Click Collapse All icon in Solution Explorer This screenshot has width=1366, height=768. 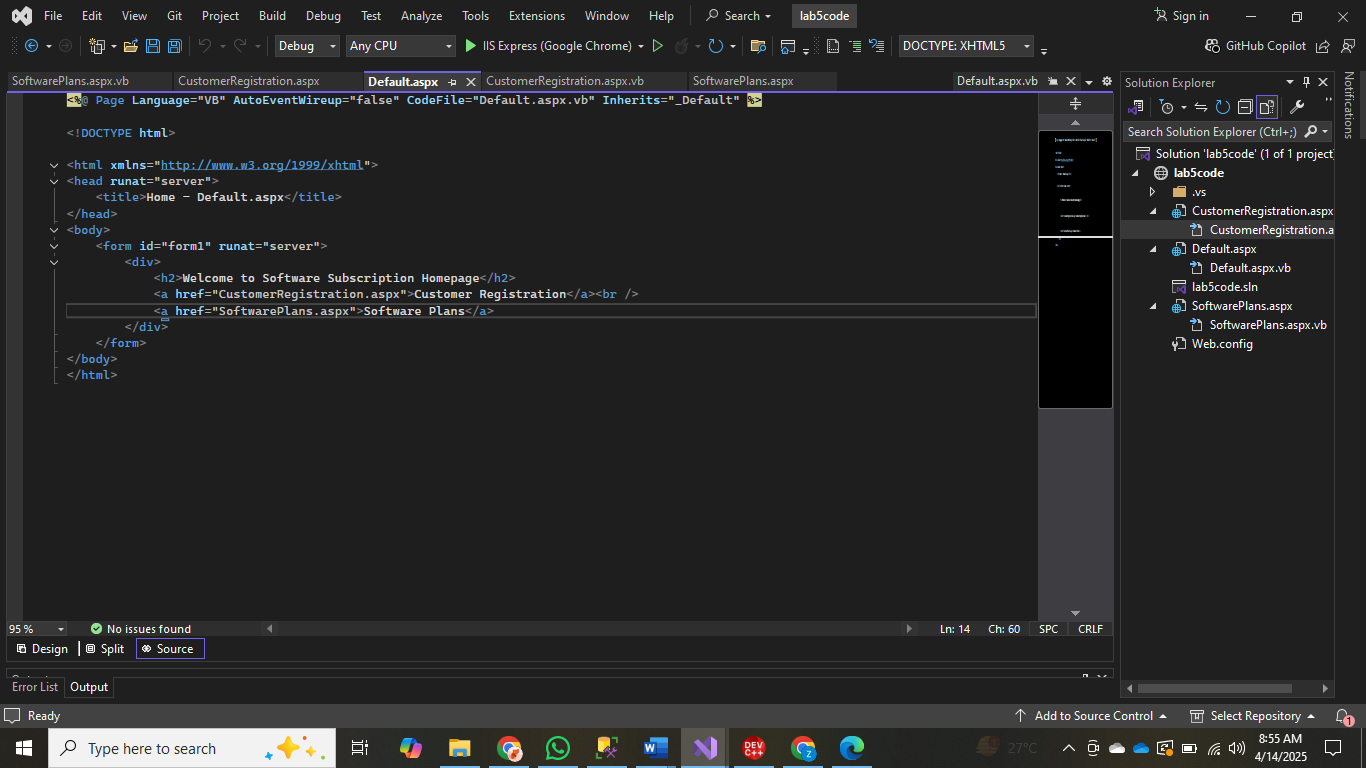tap(1245, 107)
